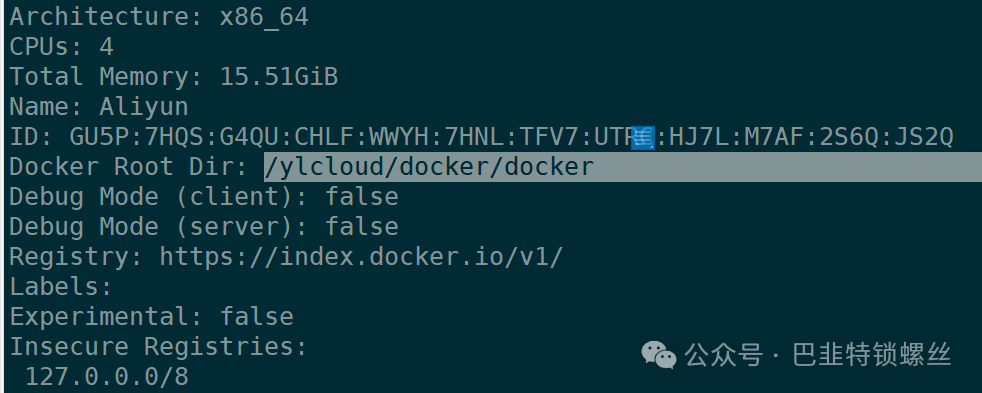The image size is (982, 393).
Task: Click the 127.0.0.0/8 registry entry
Action: (x=106, y=377)
